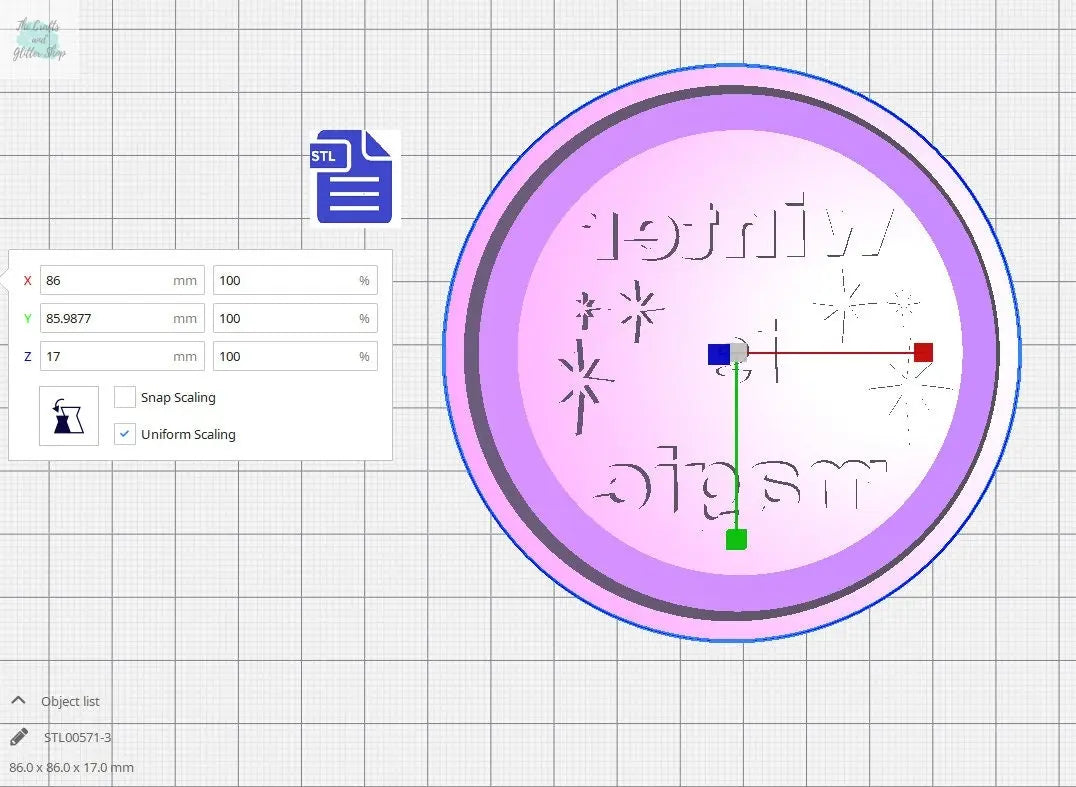Screen dimensions: 1076x787
Task: Collapse the Object list chevron
Action: [18, 700]
